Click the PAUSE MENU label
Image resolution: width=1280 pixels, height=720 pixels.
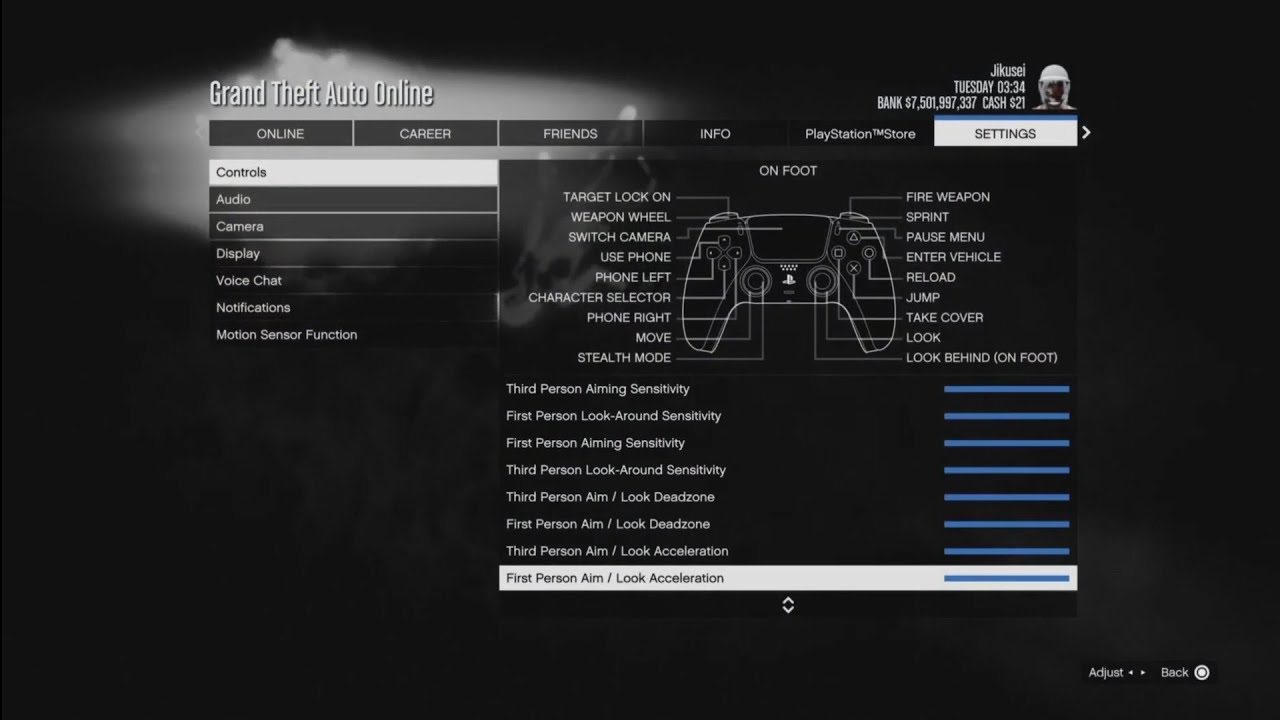[x=945, y=237]
